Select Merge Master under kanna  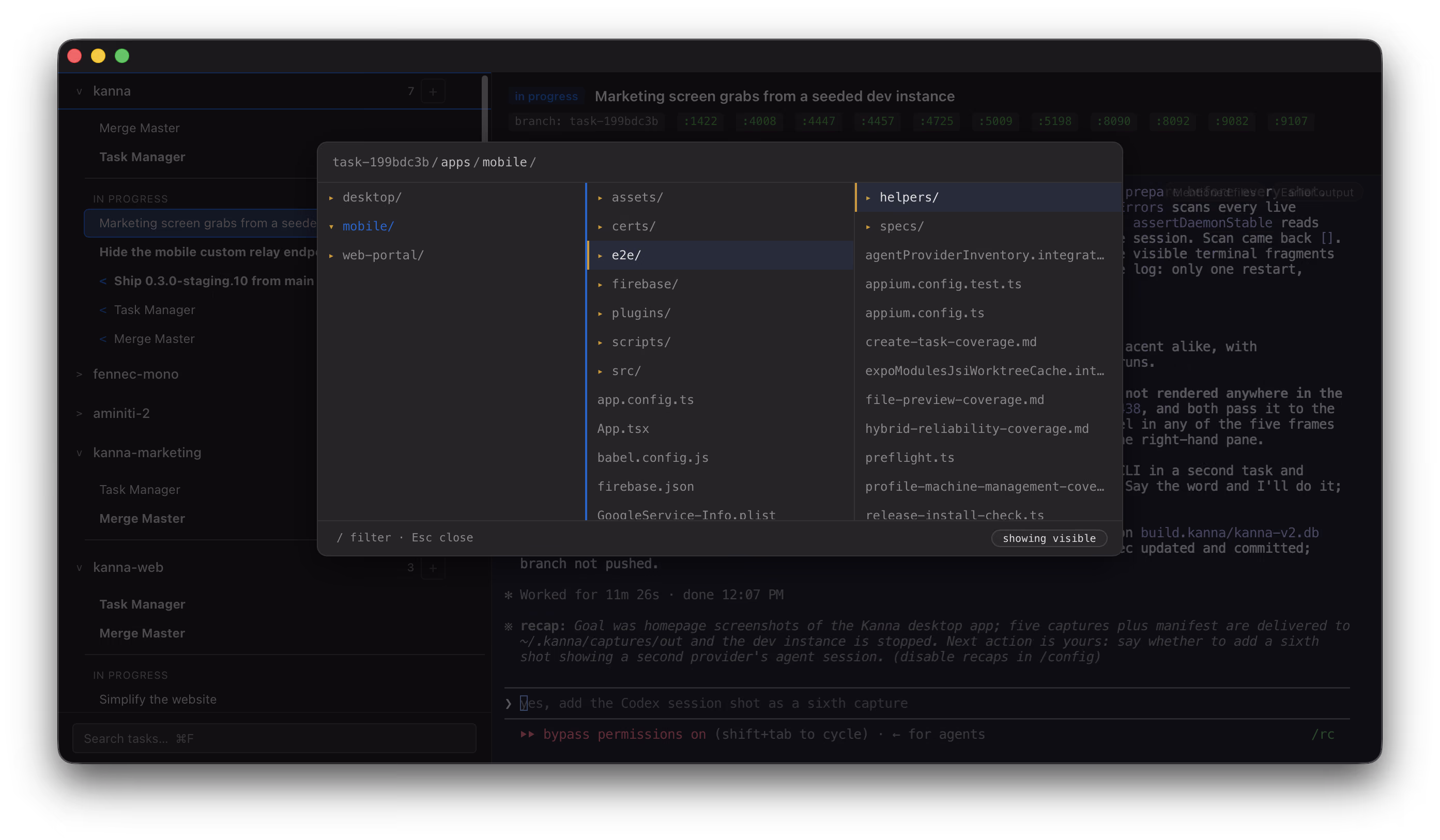140,128
